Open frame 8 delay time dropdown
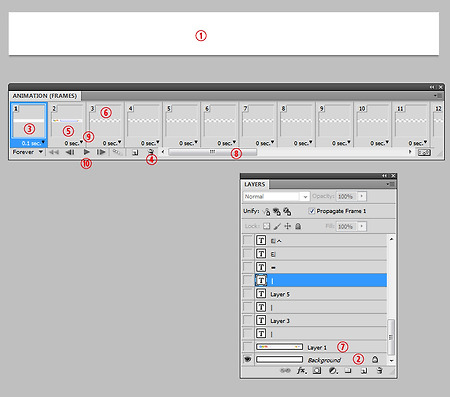The height and width of the screenshot is (397, 450). click(x=303, y=143)
